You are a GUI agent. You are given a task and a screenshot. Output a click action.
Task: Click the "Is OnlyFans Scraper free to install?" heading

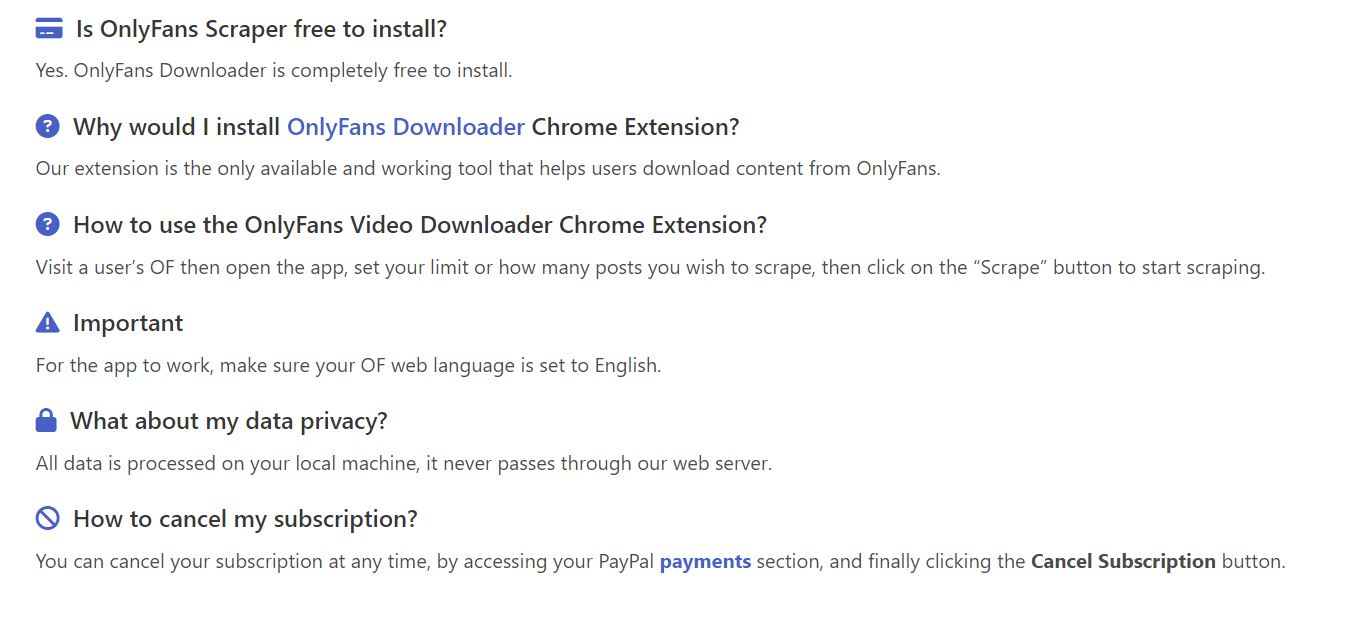point(261,29)
